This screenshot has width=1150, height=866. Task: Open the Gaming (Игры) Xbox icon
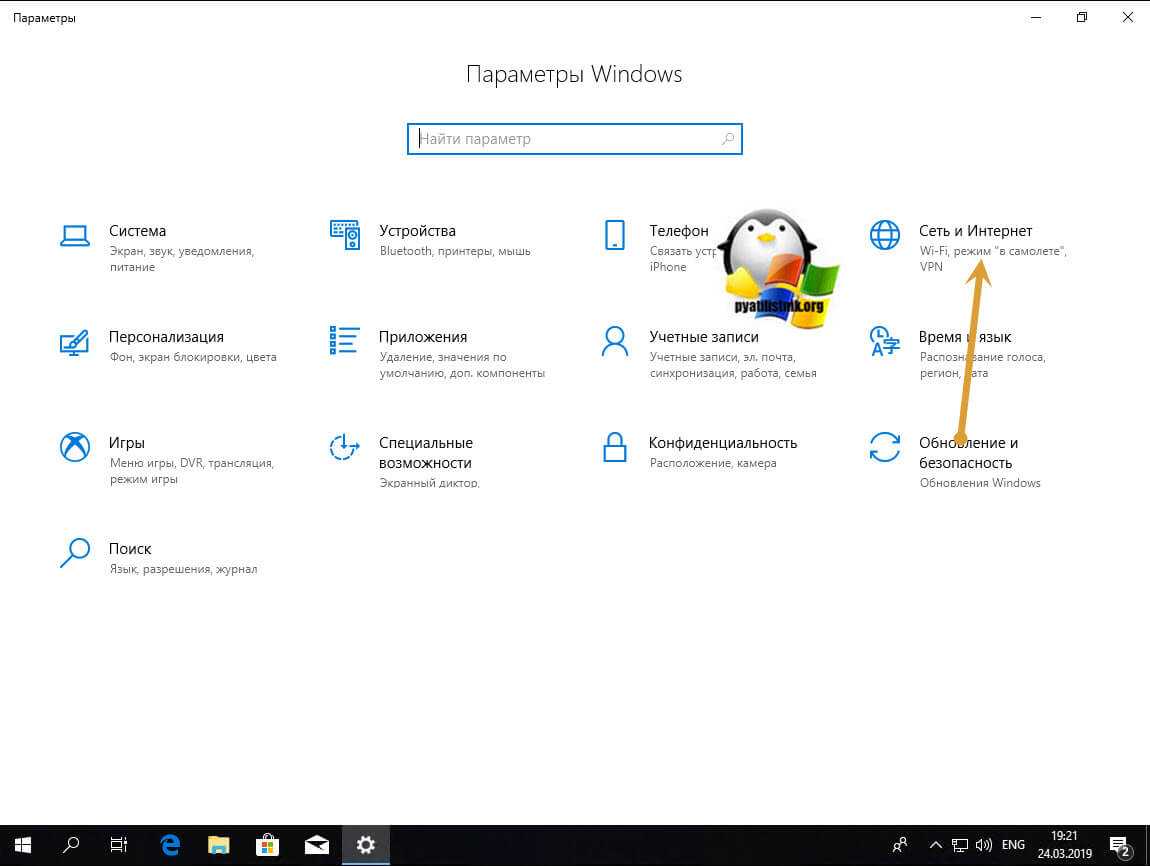pyautogui.click(x=75, y=447)
